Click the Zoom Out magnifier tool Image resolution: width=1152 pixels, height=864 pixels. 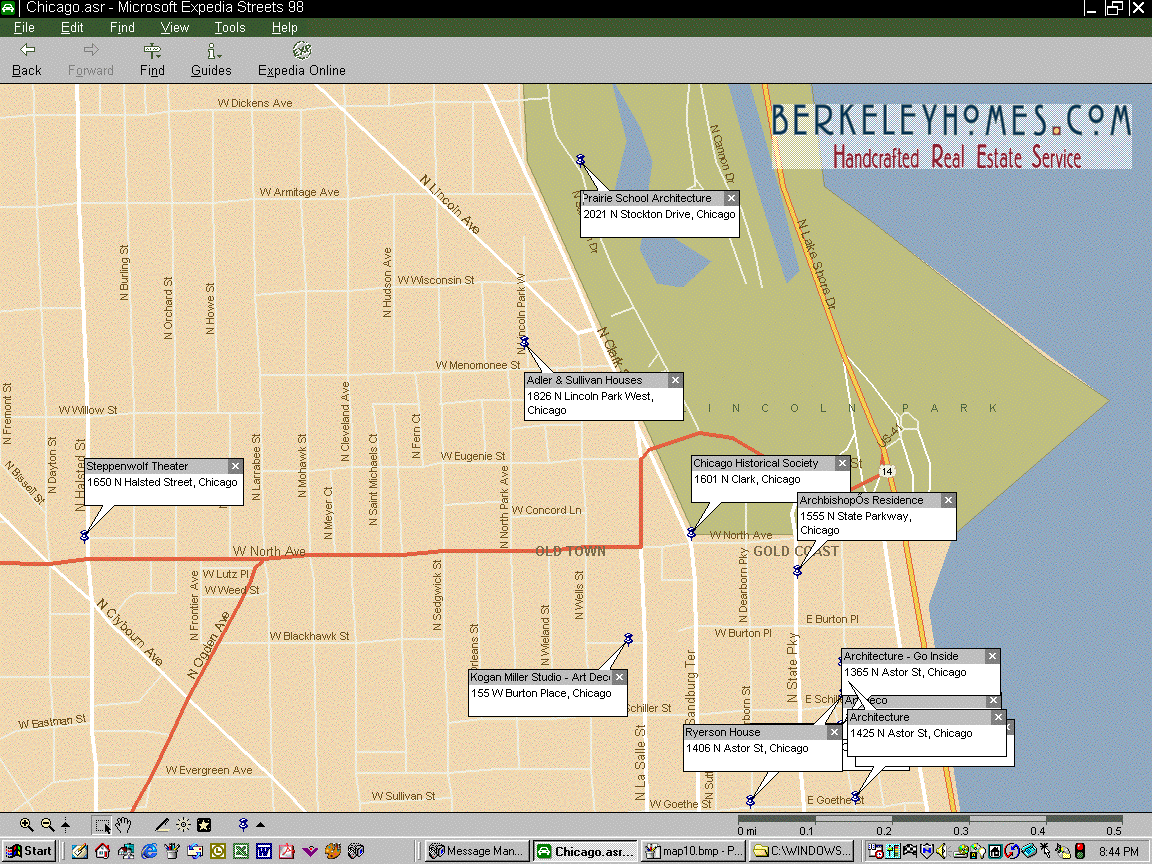click(47, 825)
